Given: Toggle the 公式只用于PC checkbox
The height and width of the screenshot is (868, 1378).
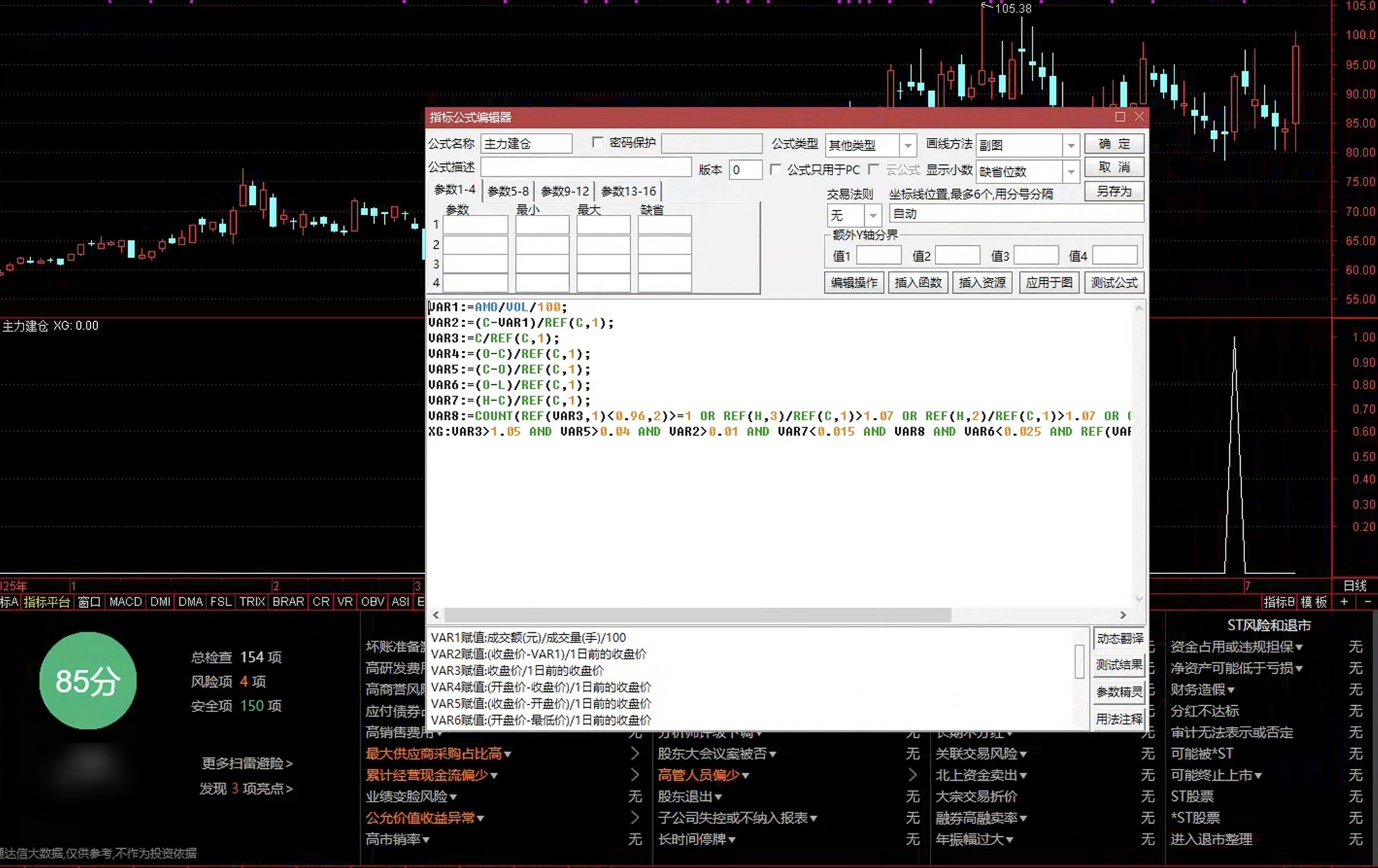Looking at the screenshot, I should (x=775, y=169).
